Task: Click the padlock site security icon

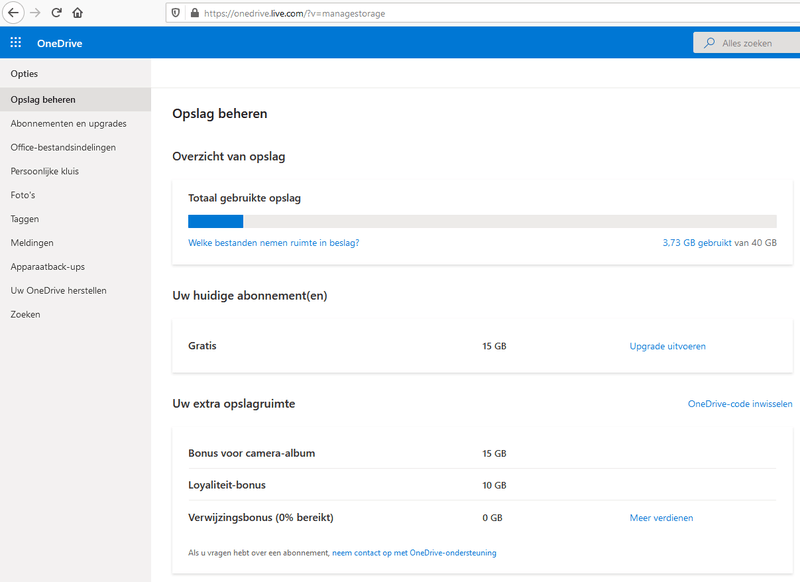Action: (x=194, y=13)
